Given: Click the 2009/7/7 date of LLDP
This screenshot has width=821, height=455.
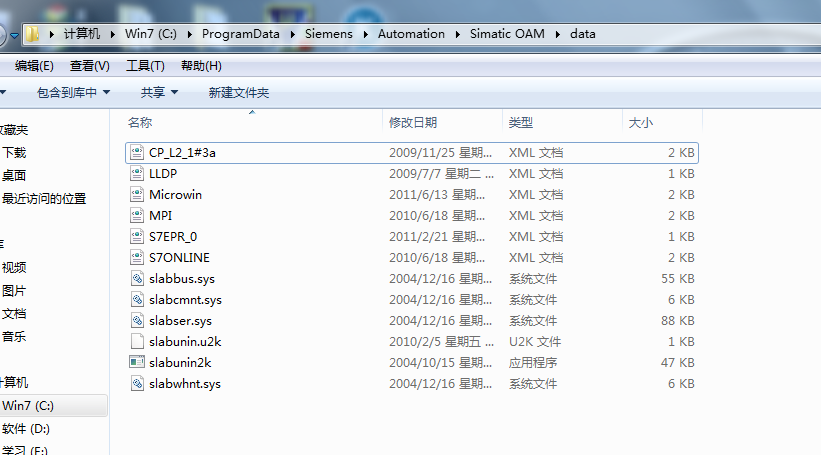Looking at the screenshot, I should point(441,173).
